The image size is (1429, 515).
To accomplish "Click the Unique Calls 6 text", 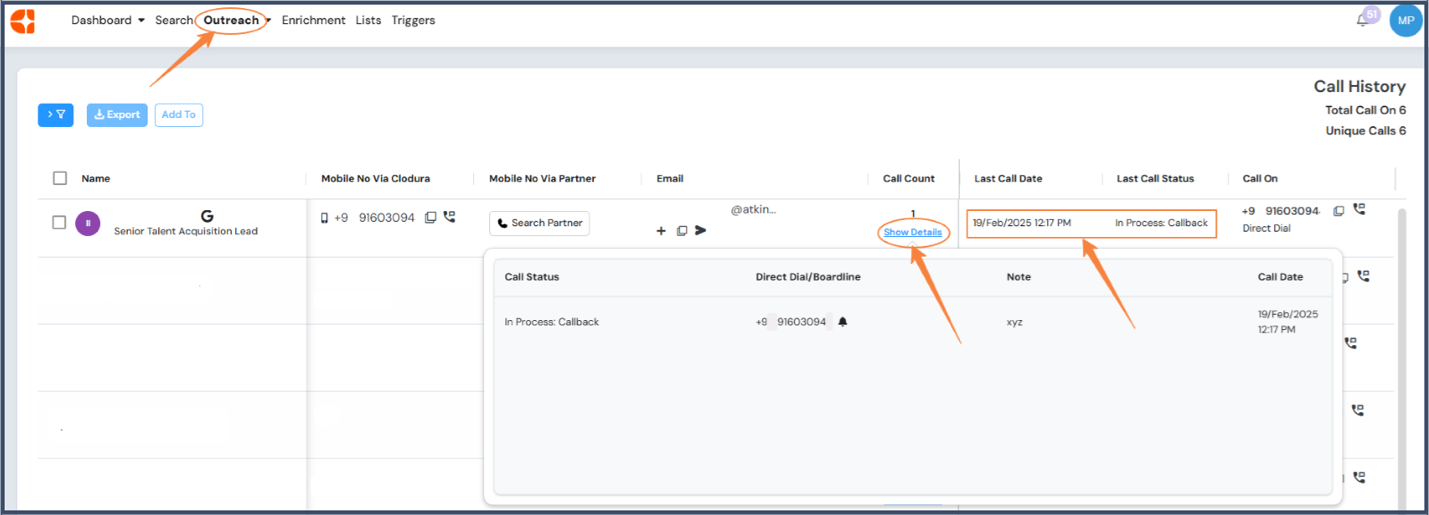I will [x=1366, y=131].
